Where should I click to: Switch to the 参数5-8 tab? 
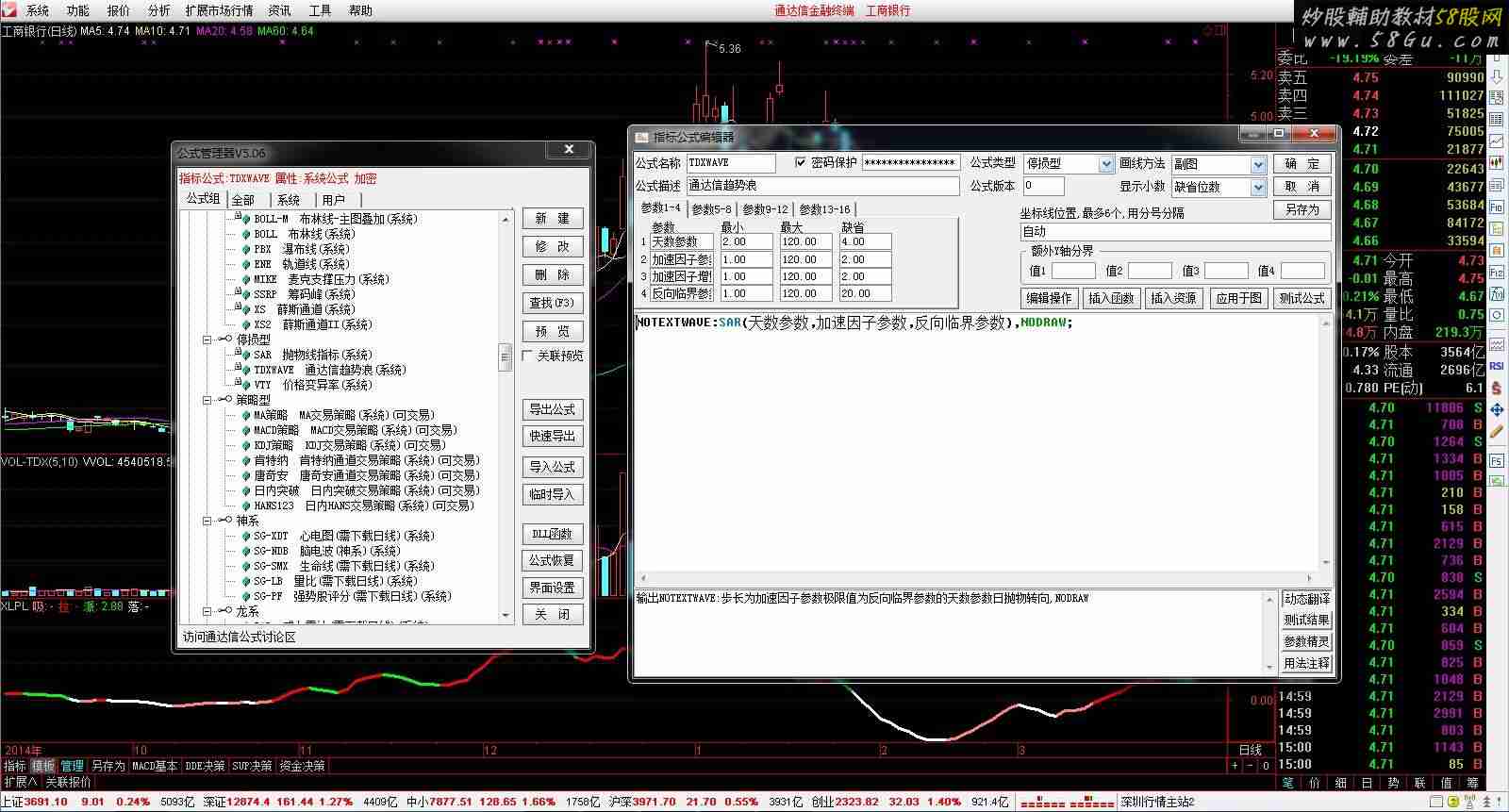[x=711, y=208]
